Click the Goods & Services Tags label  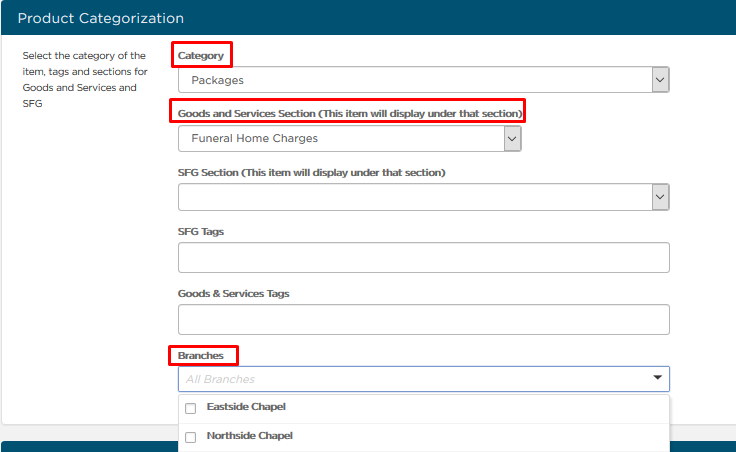coord(233,294)
